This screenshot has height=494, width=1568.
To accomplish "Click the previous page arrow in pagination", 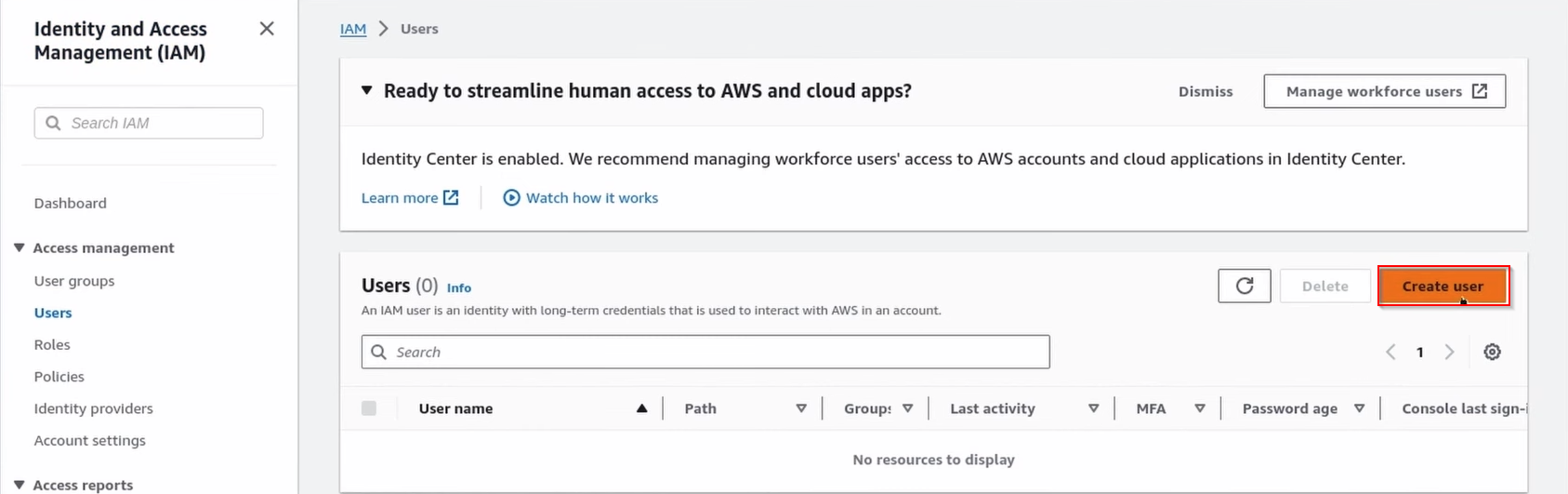I will [x=1390, y=352].
